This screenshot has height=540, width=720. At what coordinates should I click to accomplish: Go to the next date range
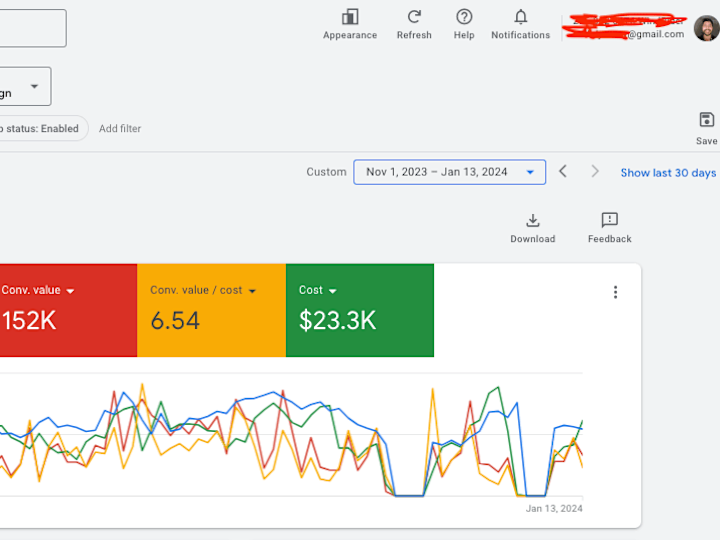[x=595, y=172]
